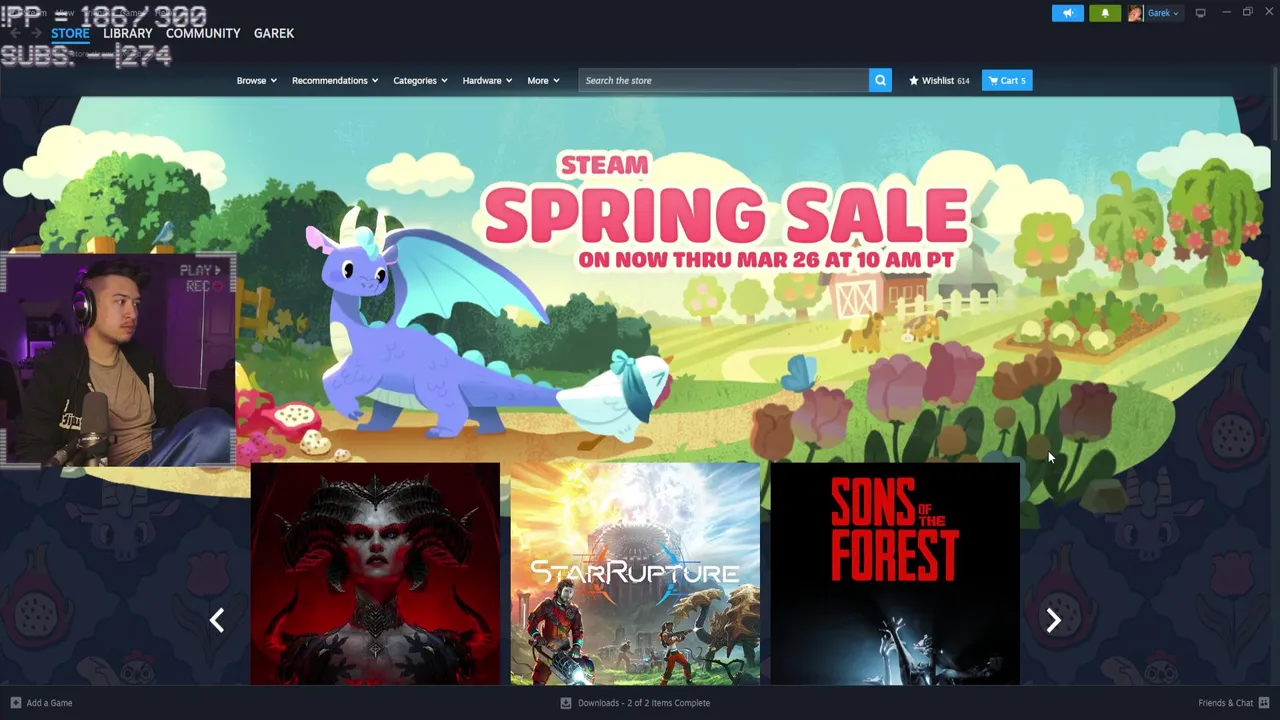Click the Search the store field
The image size is (1280, 720).
(x=724, y=80)
